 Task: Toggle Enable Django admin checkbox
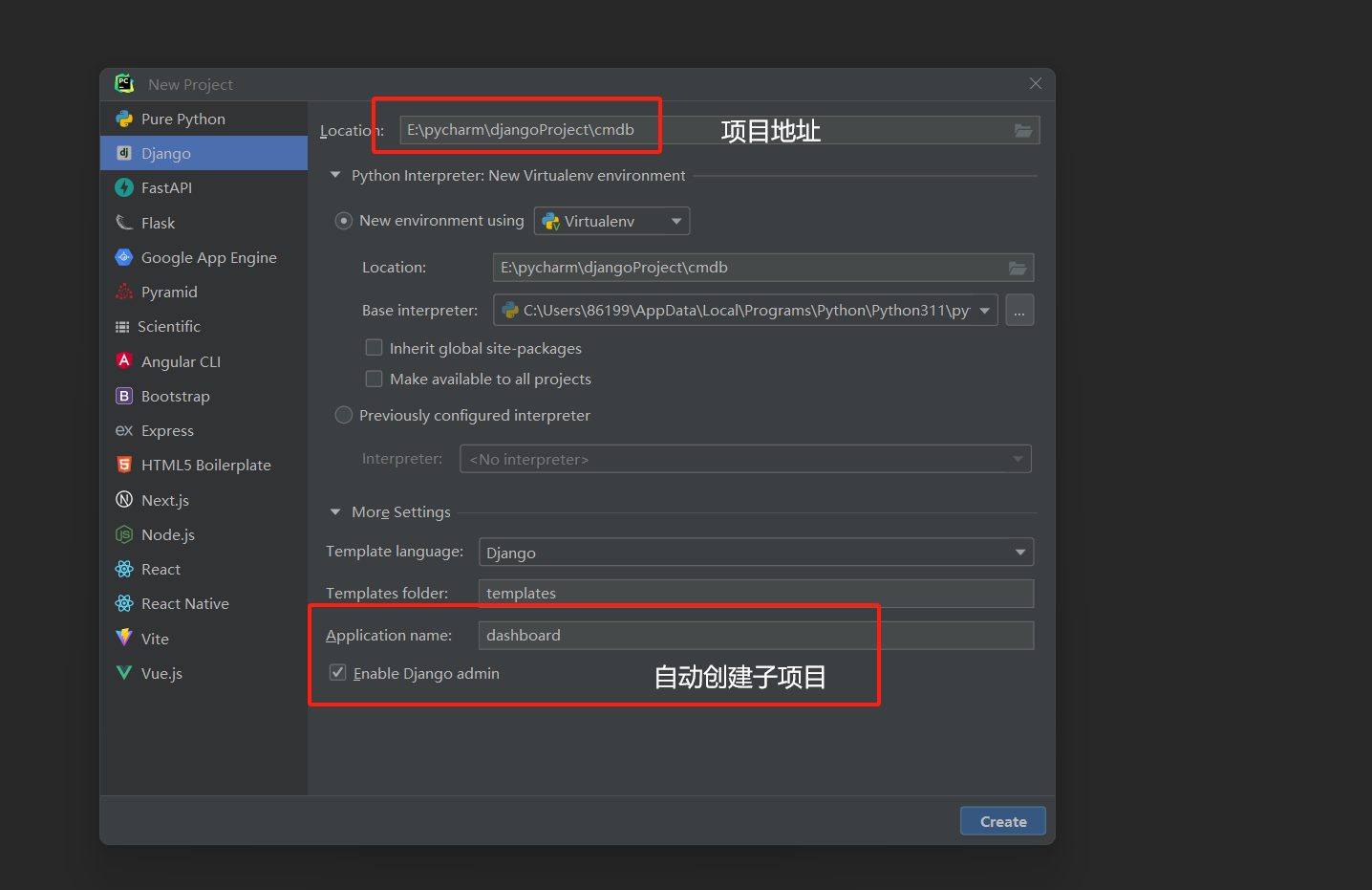coord(337,673)
